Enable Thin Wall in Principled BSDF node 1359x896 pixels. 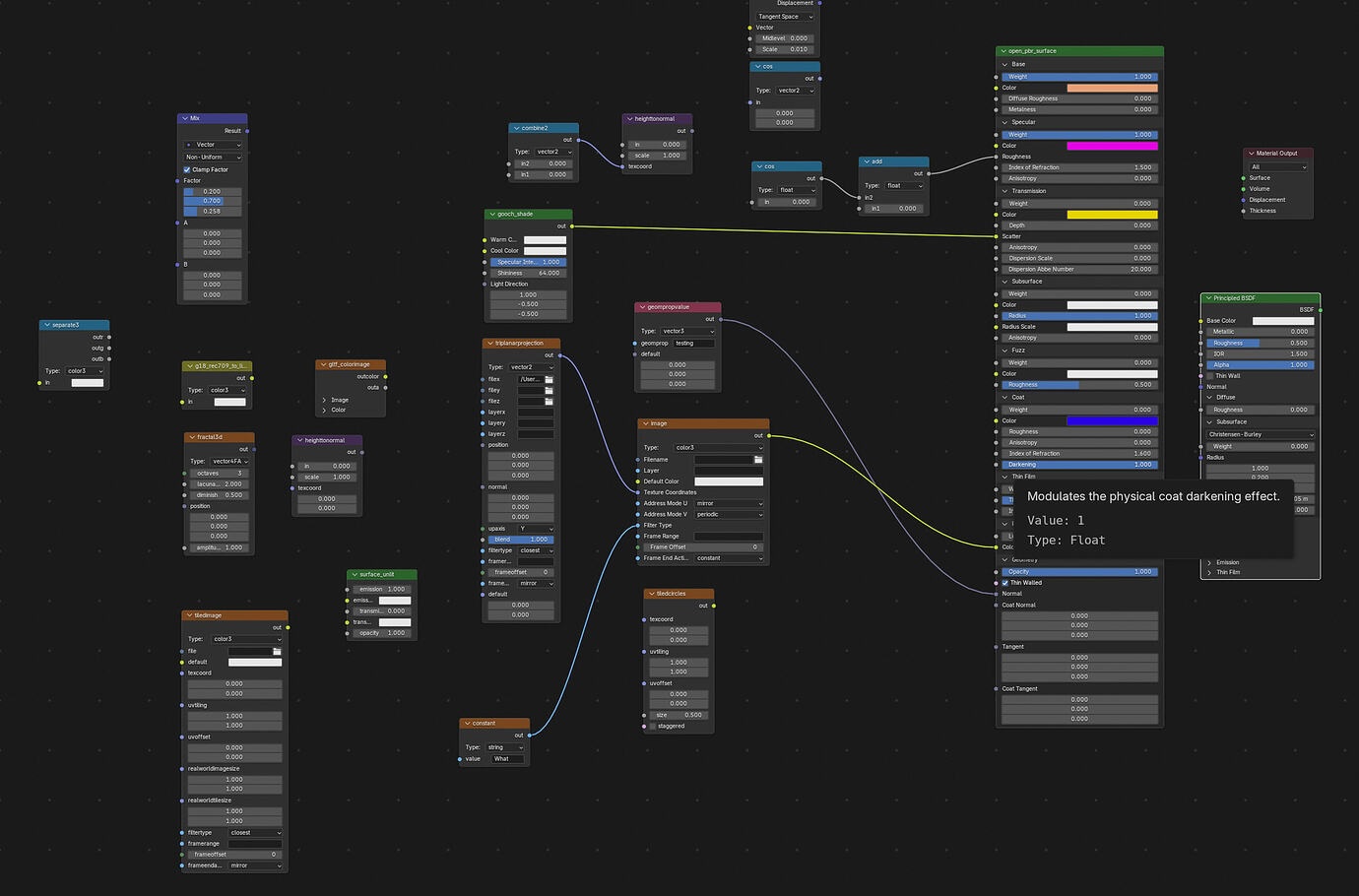tap(1210, 376)
